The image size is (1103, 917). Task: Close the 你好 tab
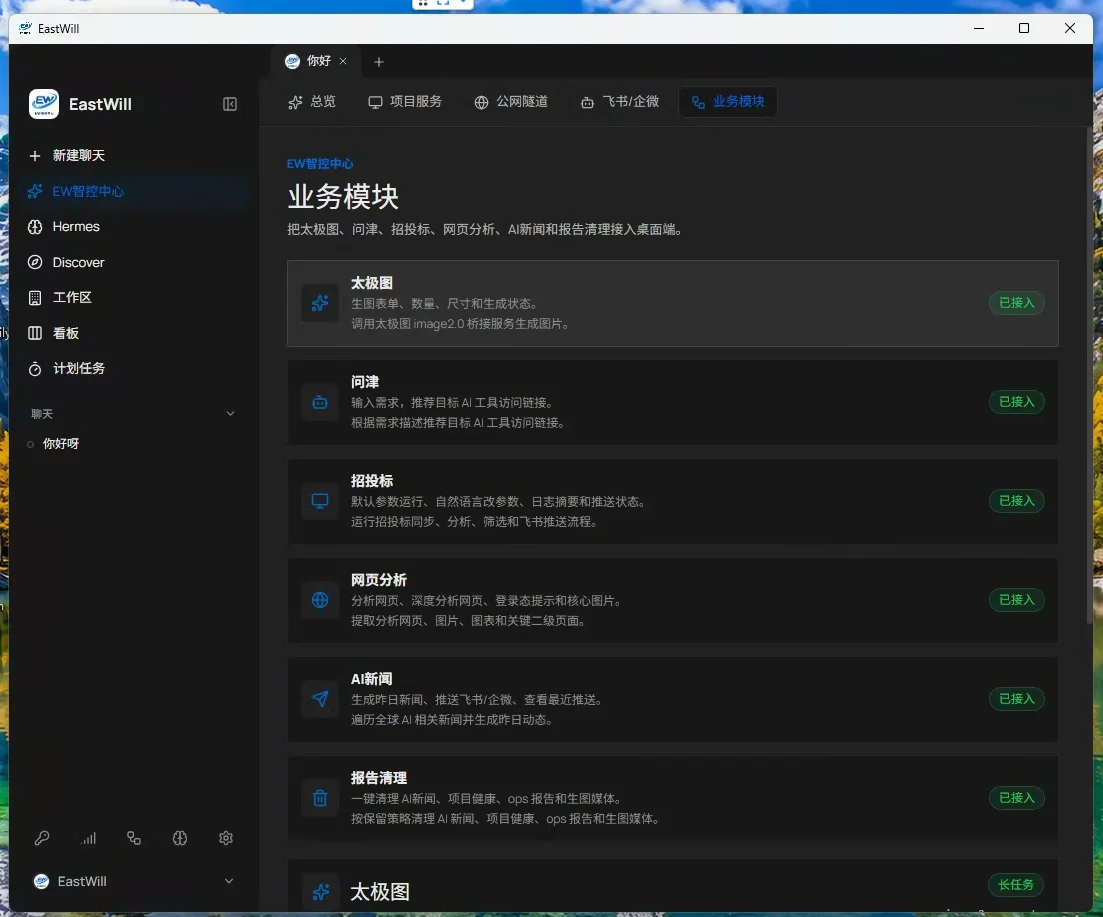[x=343, y=61]
